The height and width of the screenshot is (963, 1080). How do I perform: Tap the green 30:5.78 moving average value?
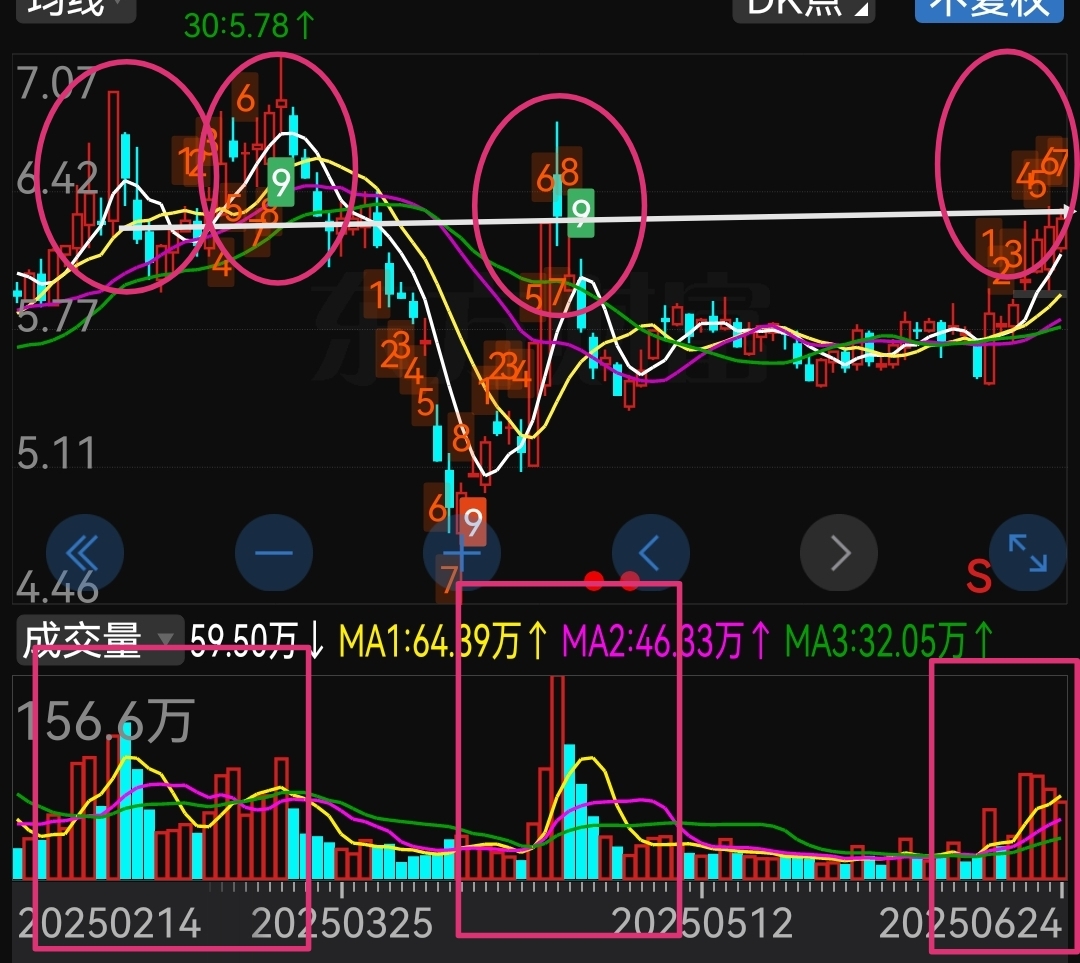[249, 26]
